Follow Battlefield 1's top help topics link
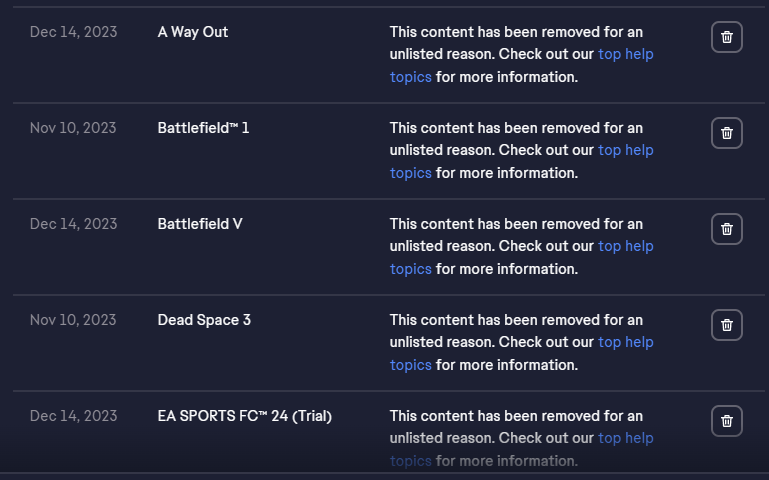 coord(625,150)
